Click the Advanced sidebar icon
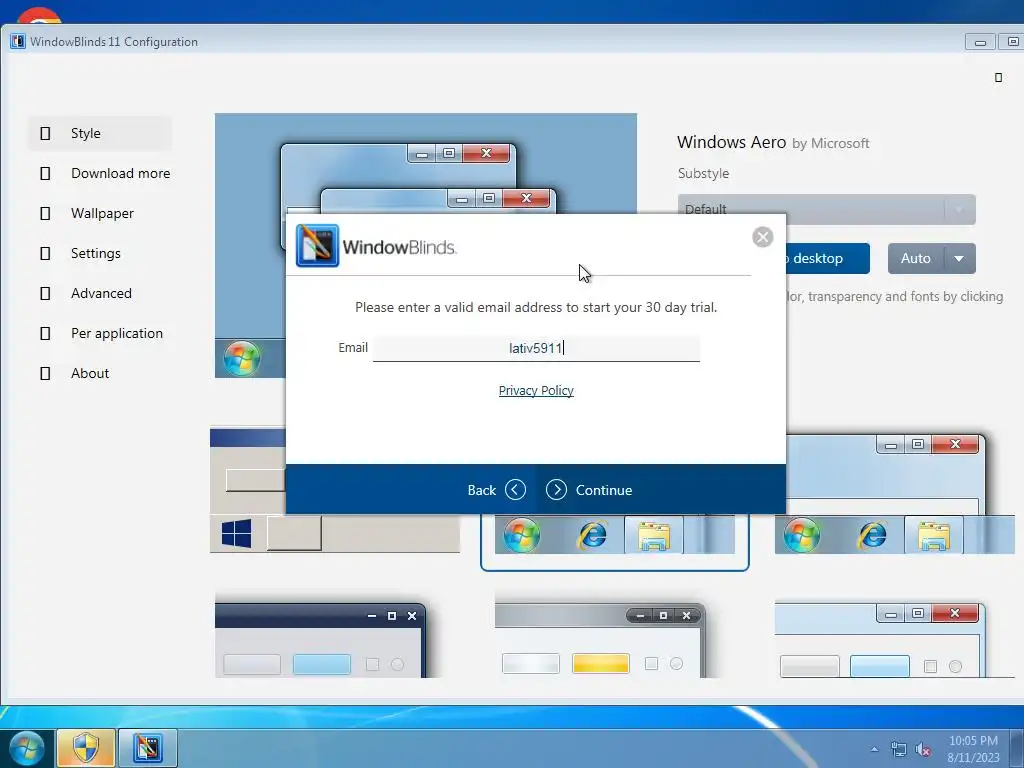Image resolution: width=1024 pixels, height=768 pixels. point(45,293)
